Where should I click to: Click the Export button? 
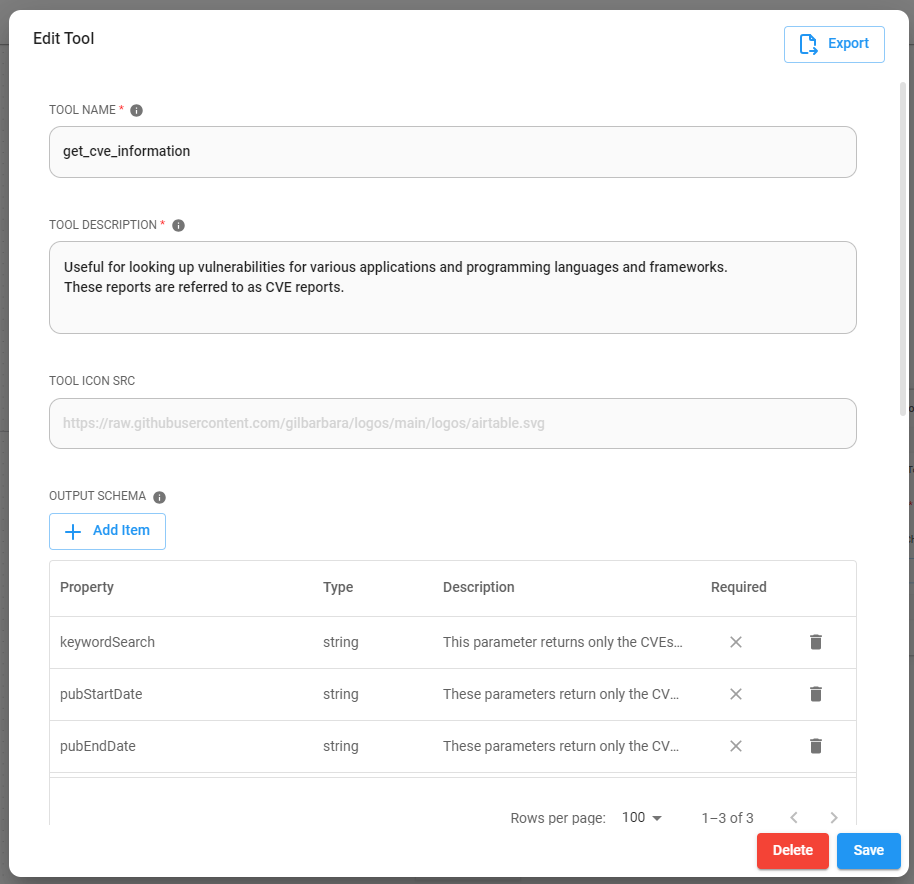click(834, 44)
